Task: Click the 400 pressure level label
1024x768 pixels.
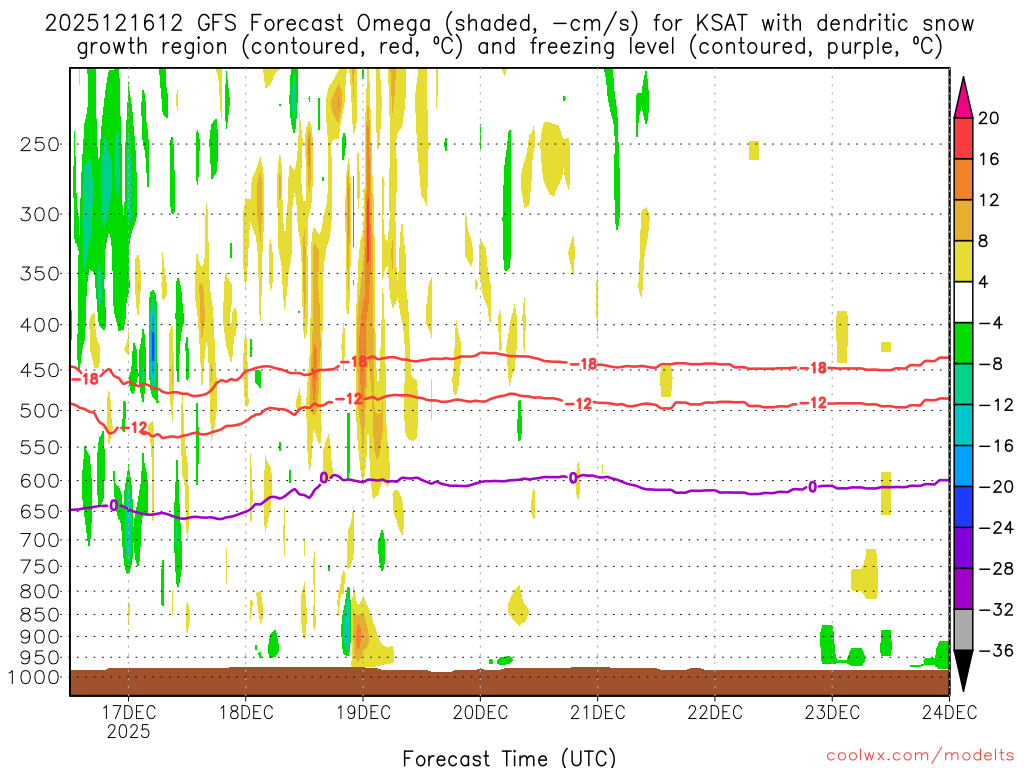Action: [x=40, y=325]
